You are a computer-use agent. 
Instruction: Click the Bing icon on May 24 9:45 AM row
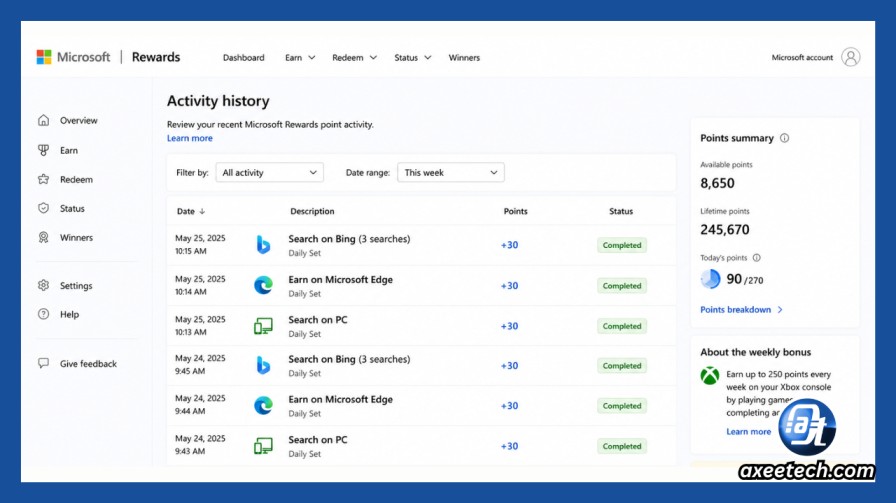tap(263, 365)
